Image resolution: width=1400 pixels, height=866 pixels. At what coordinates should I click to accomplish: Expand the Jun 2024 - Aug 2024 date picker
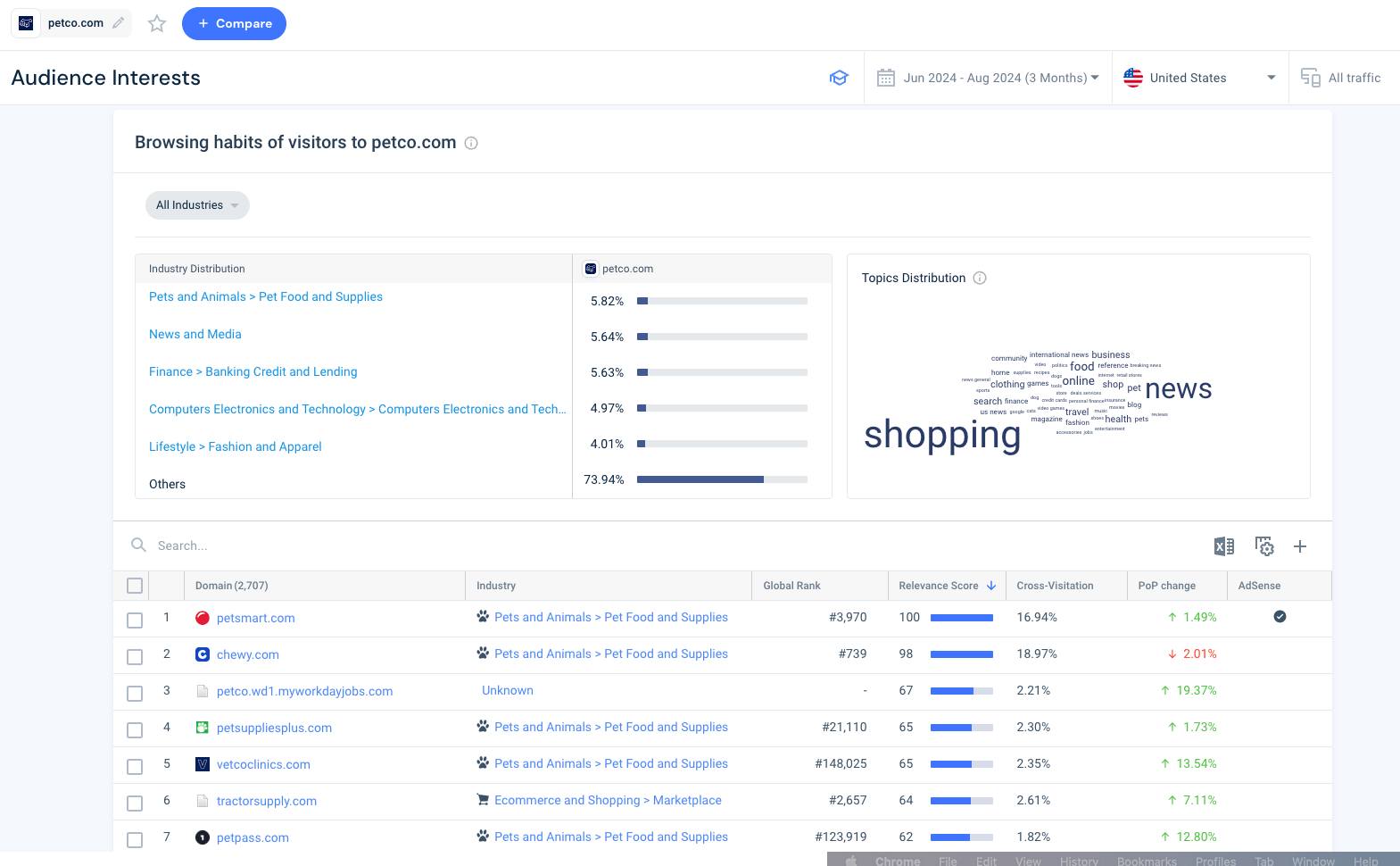coord(988,78)
